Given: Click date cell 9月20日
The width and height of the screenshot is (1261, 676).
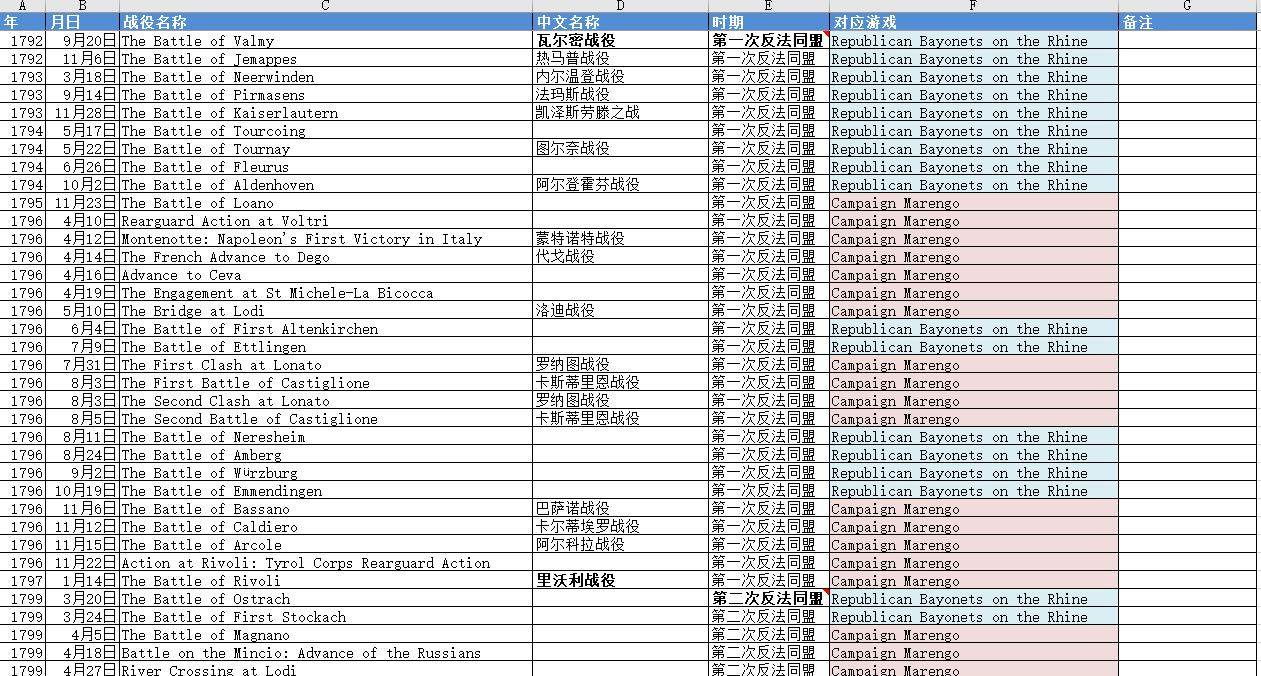Looking at the screenshot, I should [82, 41].
